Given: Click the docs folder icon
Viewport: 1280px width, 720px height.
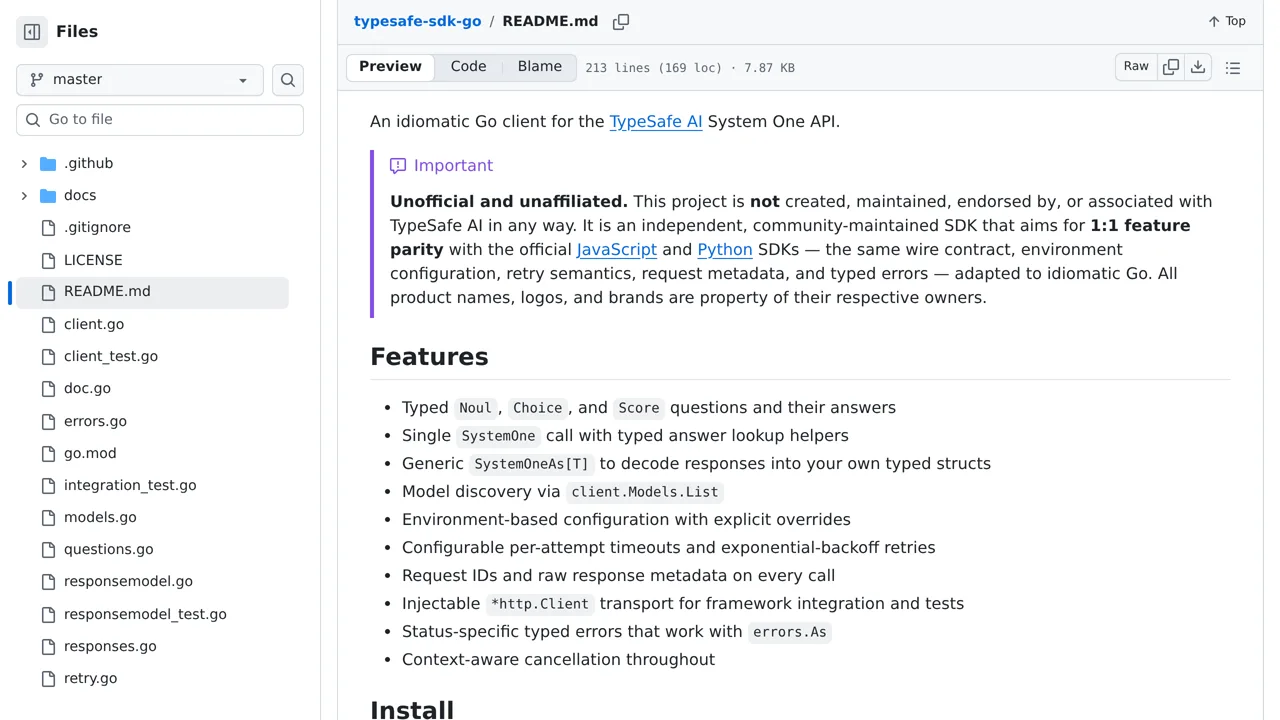Looking at the screenshot, I should pos(48,195).
